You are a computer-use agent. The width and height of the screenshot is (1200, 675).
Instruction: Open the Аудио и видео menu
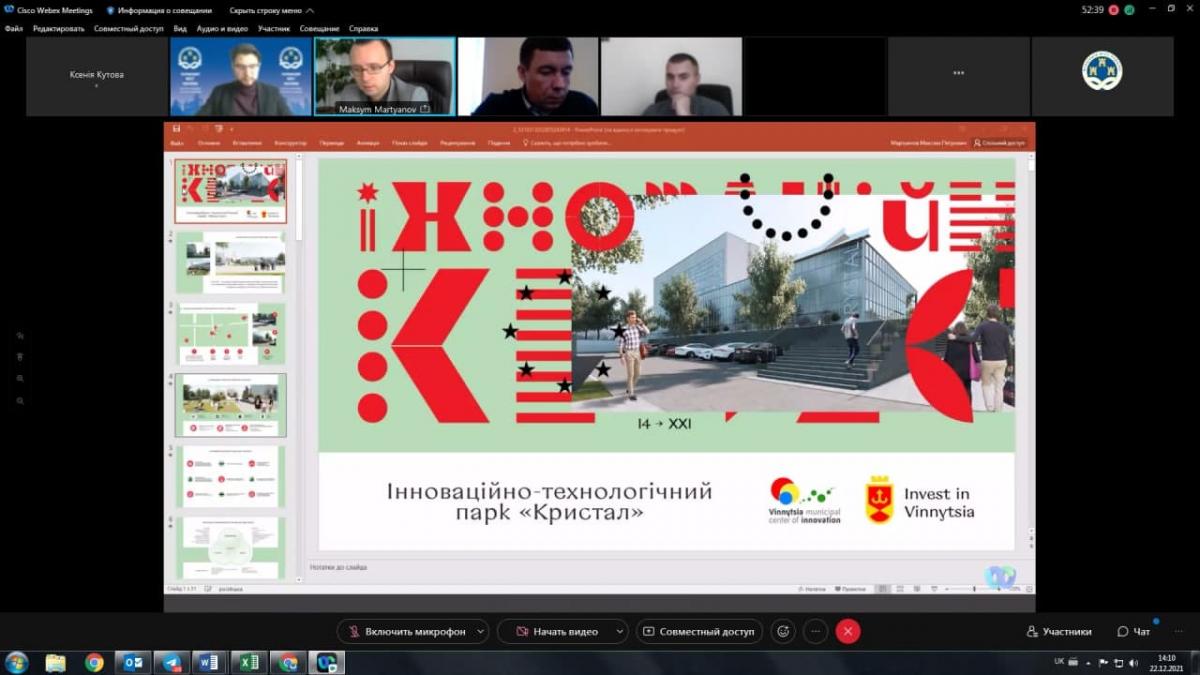click(x=223, y=29)
